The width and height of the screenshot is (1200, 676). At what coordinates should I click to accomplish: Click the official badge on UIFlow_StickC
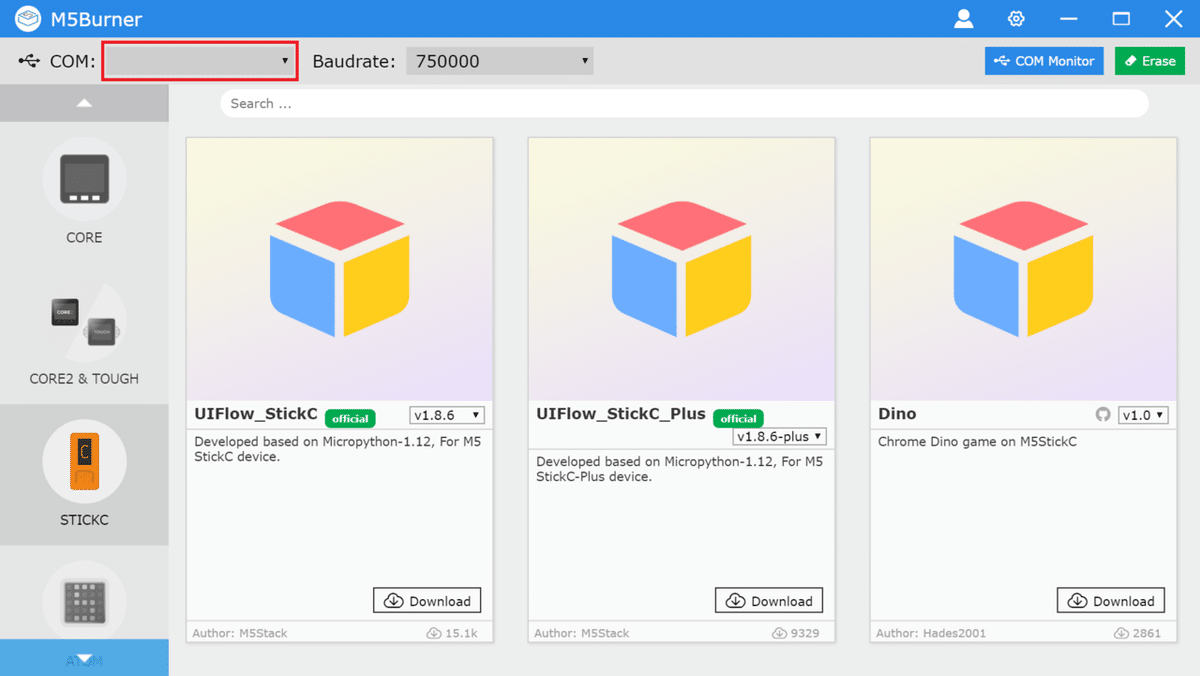pyautogui.click(x=350, y=418)
